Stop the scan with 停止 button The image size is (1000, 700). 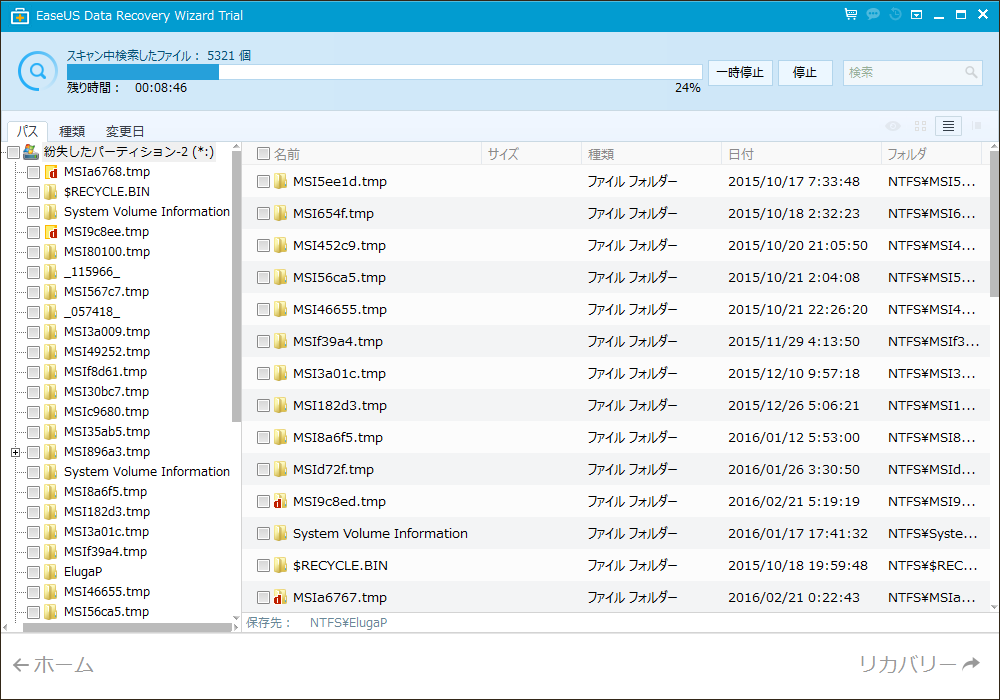[x=804, y=72]
